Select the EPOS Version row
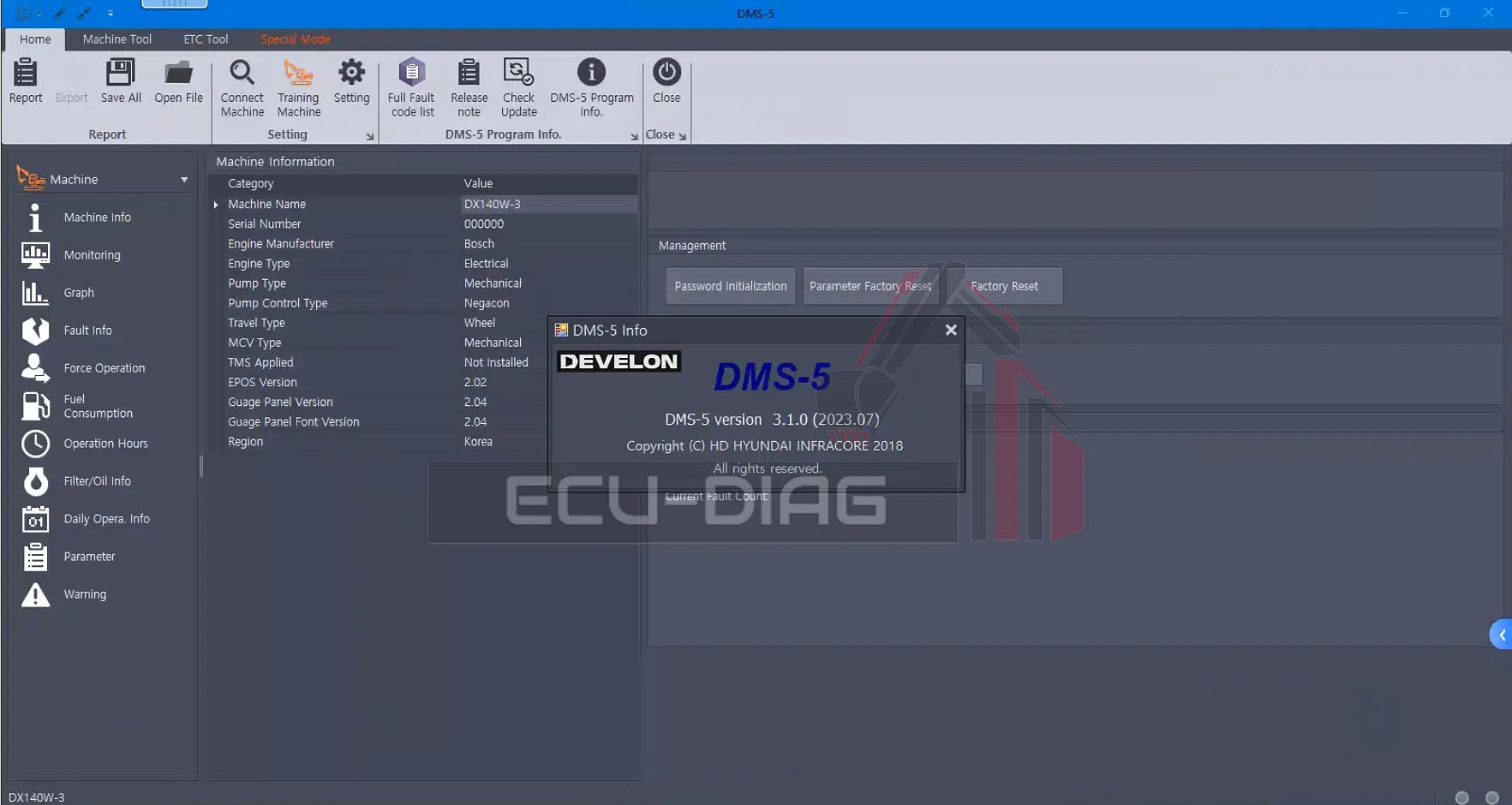 click(x=425, y=383)
